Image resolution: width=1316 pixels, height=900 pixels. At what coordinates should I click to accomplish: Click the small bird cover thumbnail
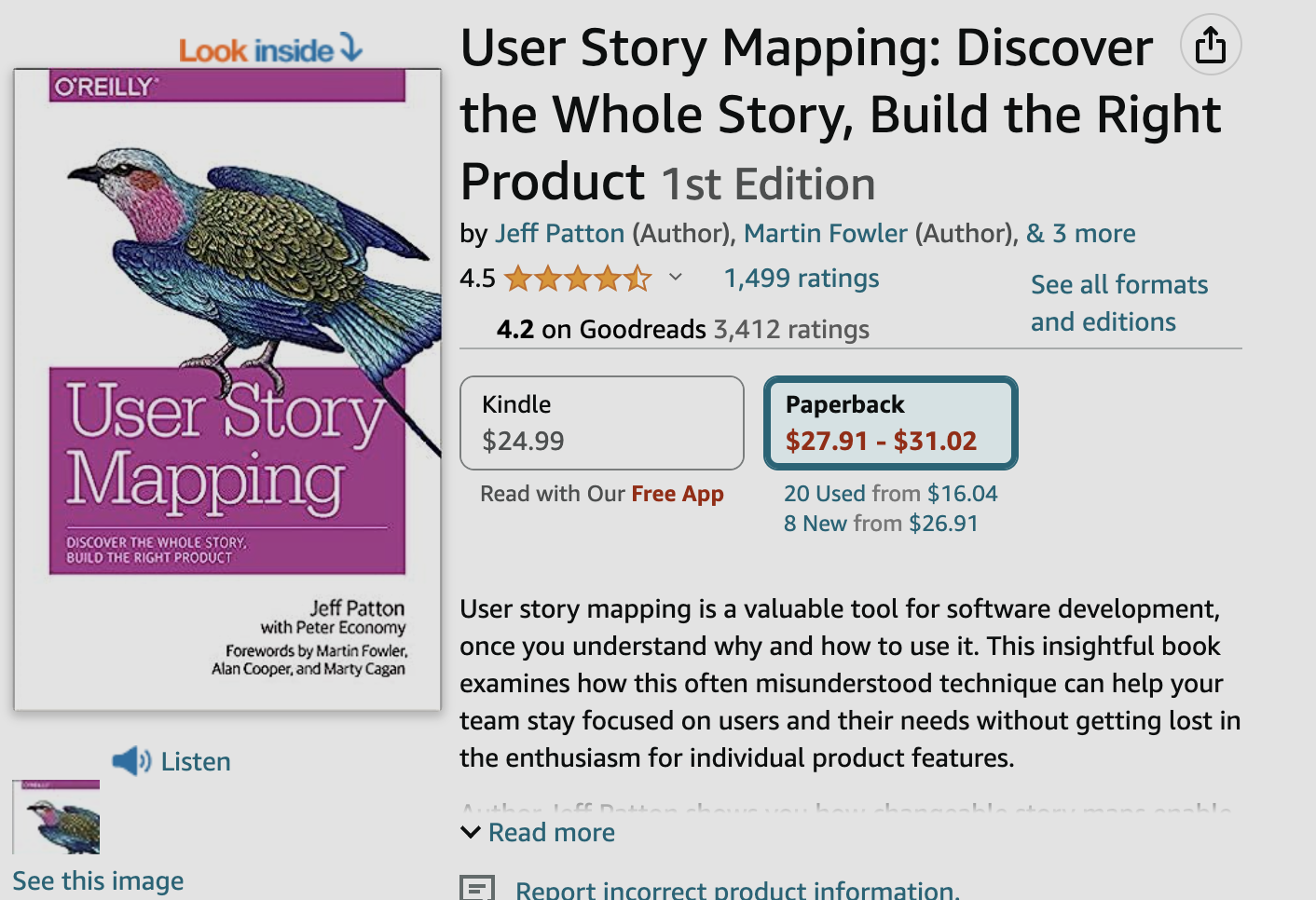click(56, 817)
